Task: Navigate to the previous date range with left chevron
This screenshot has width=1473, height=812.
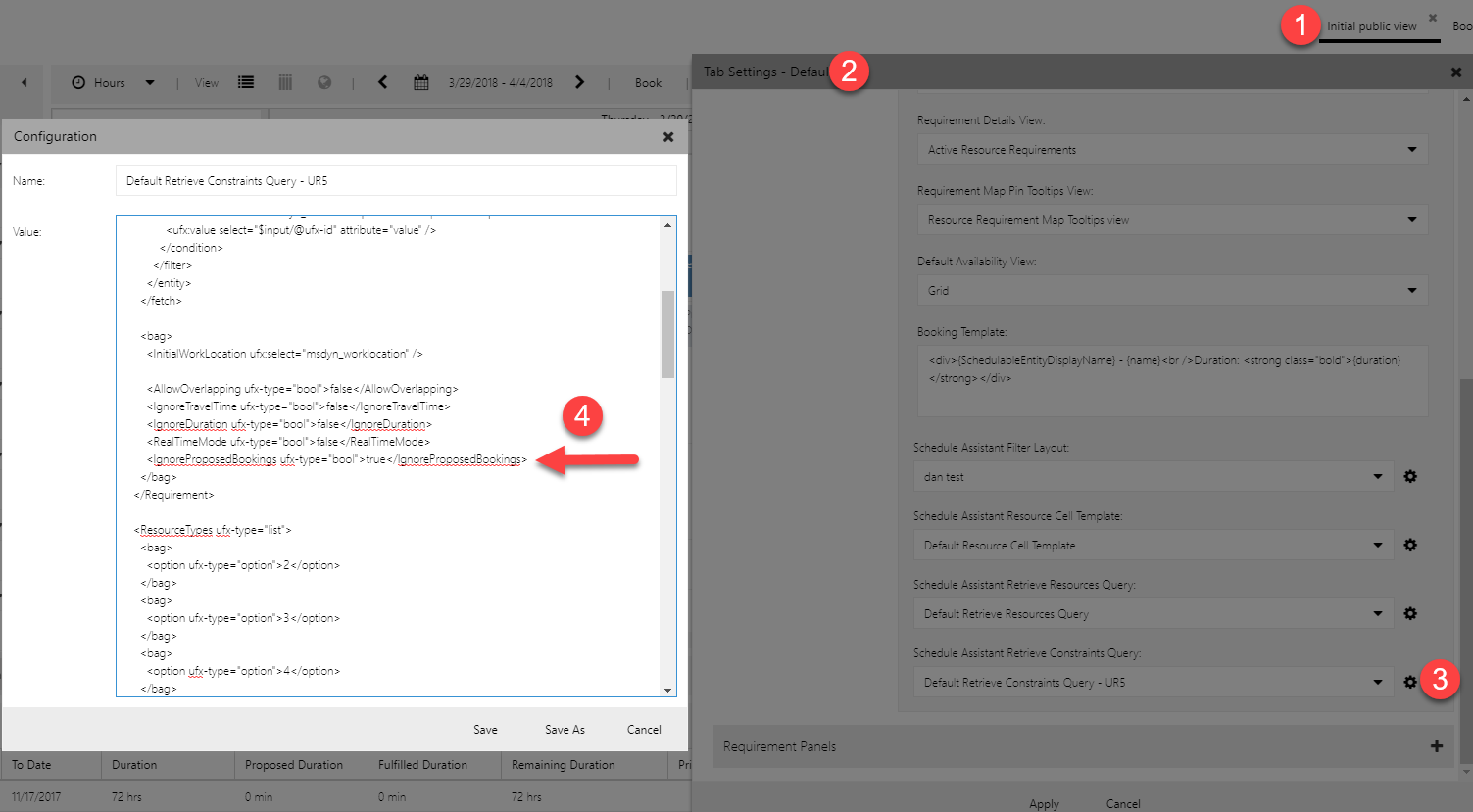Action: (382, 82)
